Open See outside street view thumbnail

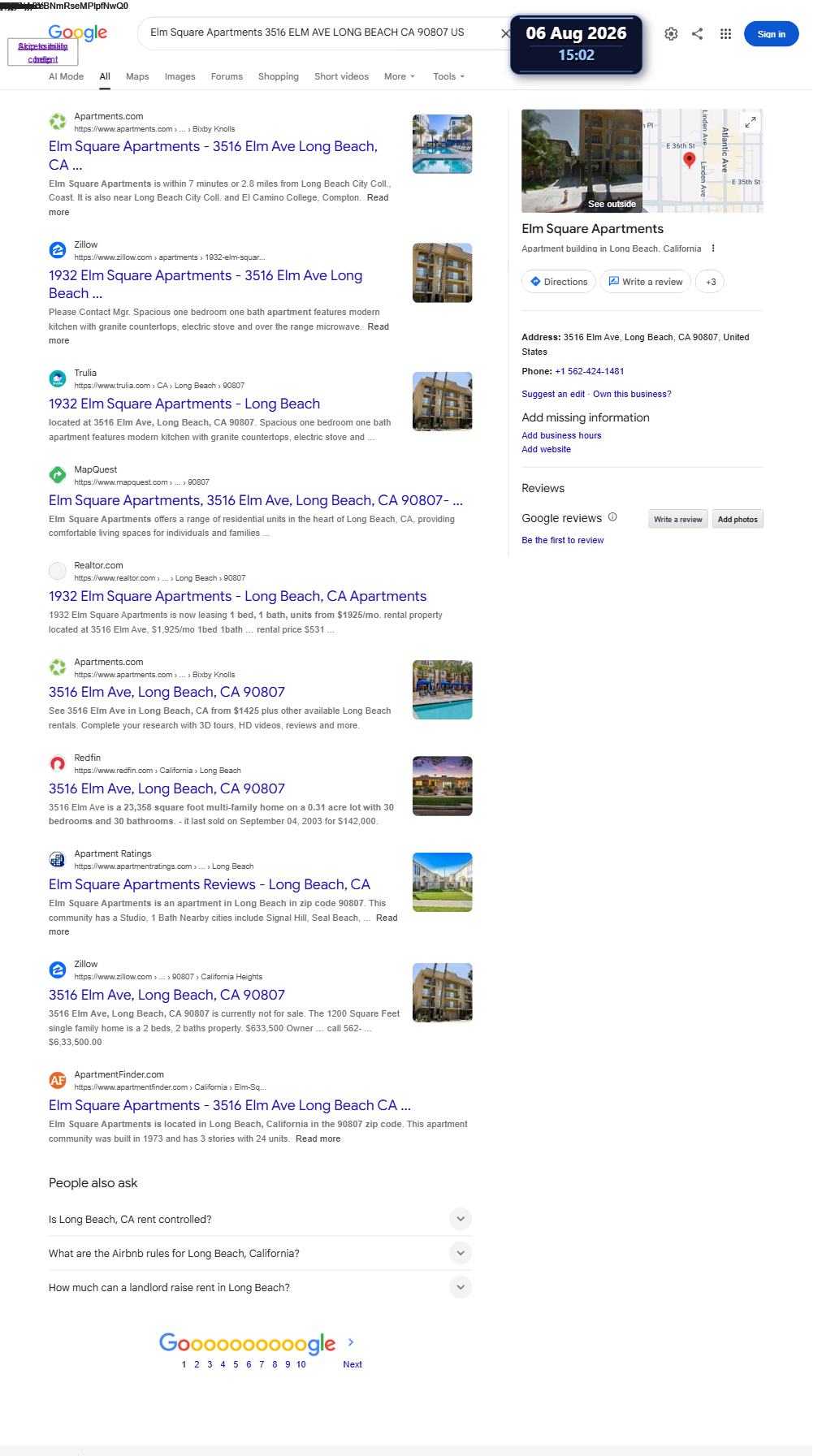tap(582, 161)
